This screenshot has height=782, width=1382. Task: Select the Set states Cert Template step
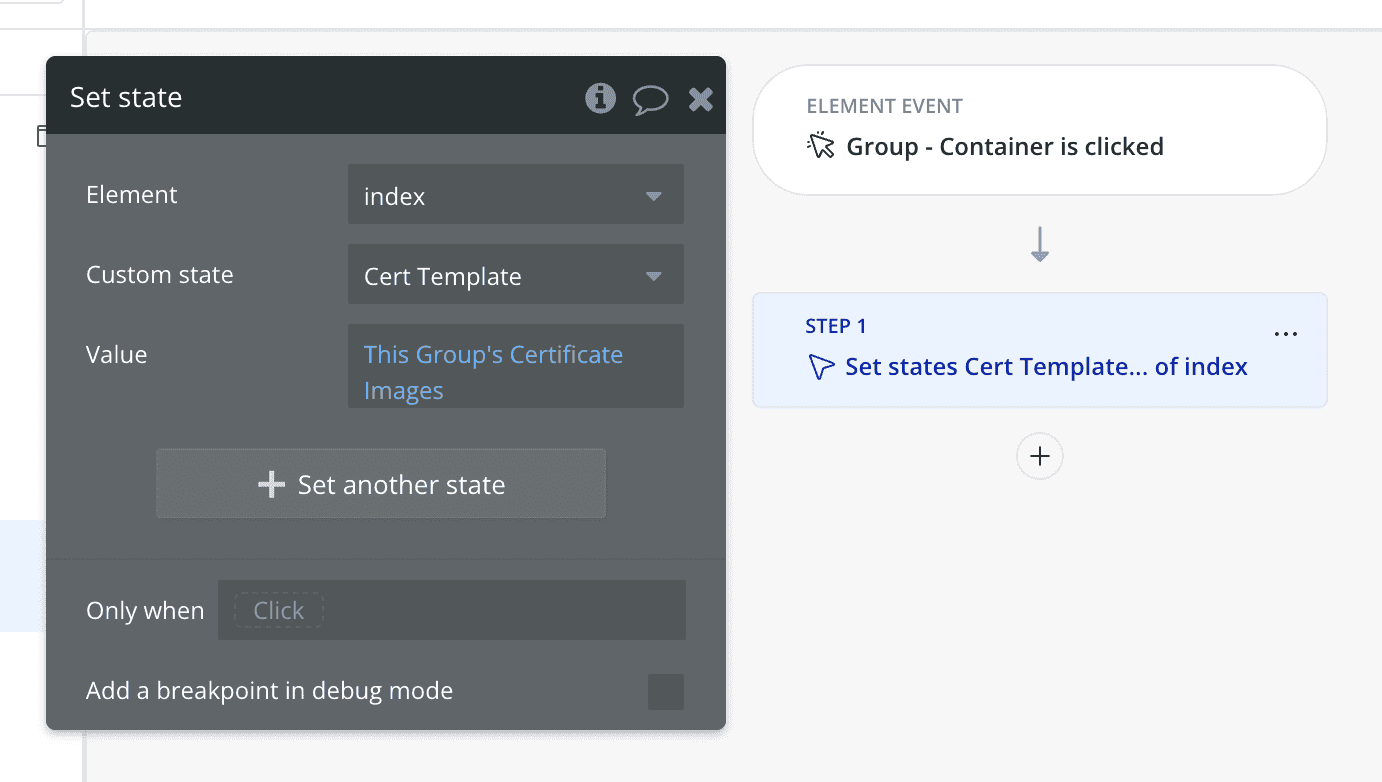pyautogui.click(x=1045, y=367)
